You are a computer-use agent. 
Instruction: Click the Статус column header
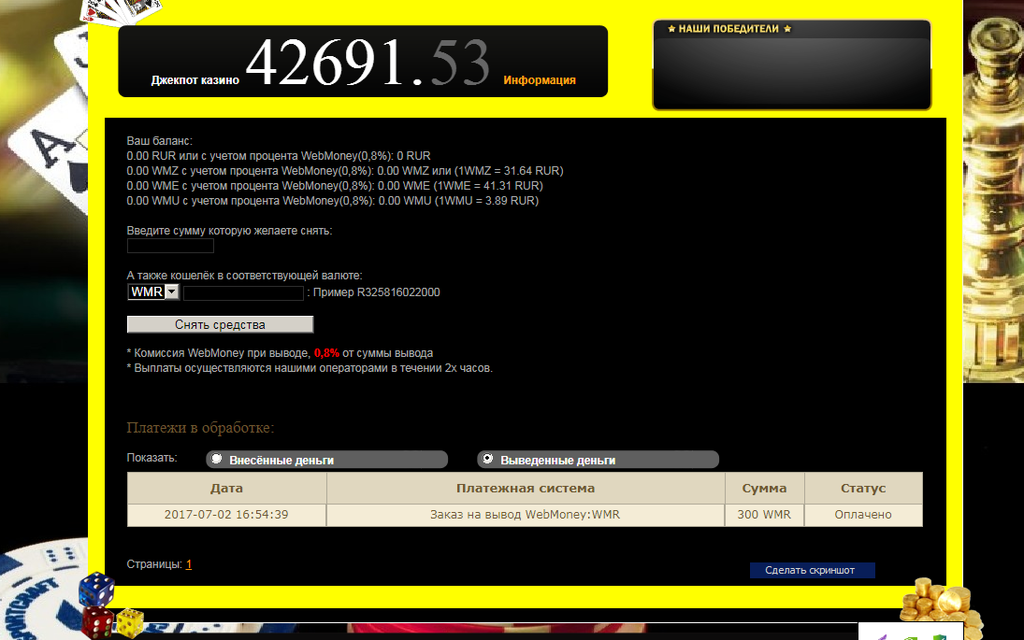click(863, 488)
